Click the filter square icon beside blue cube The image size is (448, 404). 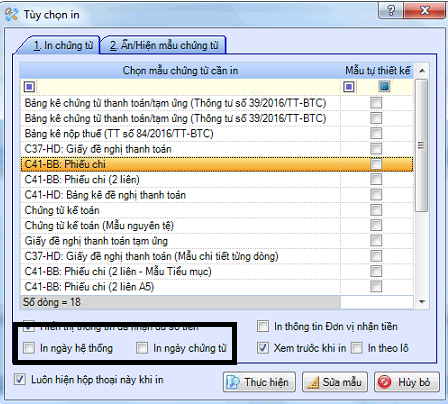[x=349, y=87]
